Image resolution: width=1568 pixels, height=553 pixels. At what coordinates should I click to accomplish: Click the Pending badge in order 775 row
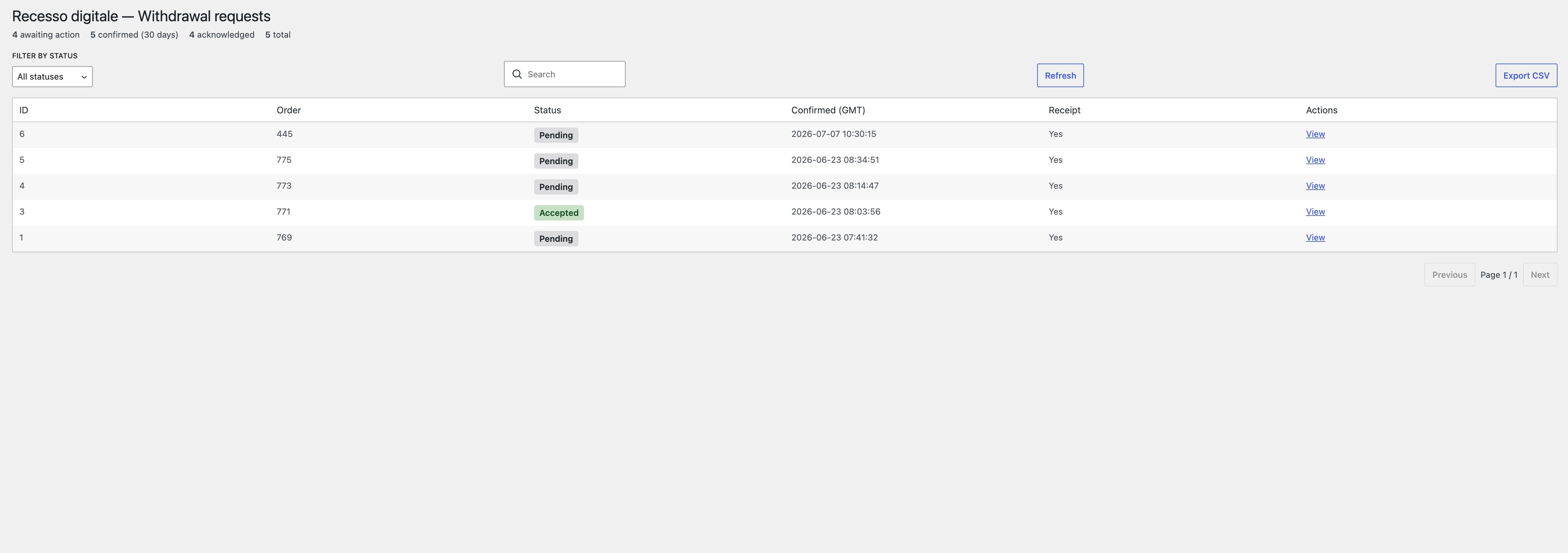click(556, 161)
